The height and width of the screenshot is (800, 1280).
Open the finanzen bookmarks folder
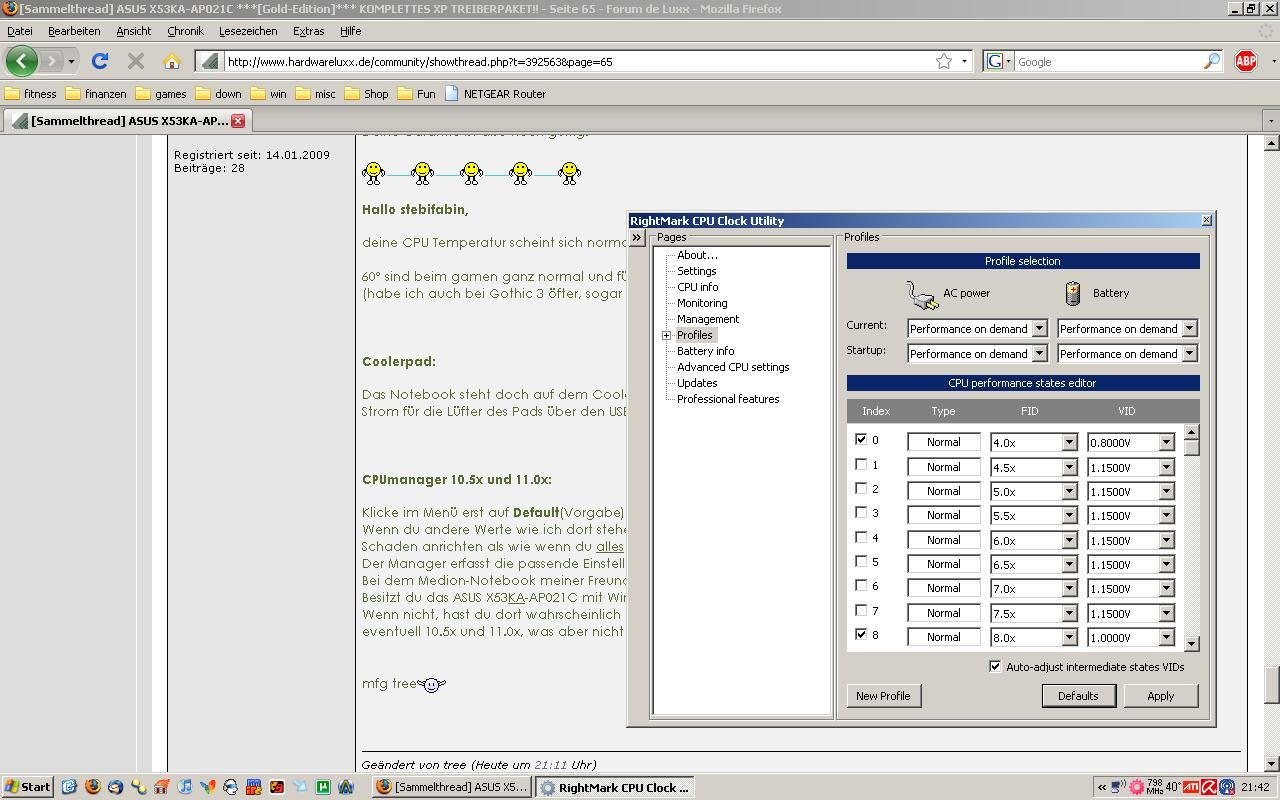pyautogui.click(x=96, y=94)
